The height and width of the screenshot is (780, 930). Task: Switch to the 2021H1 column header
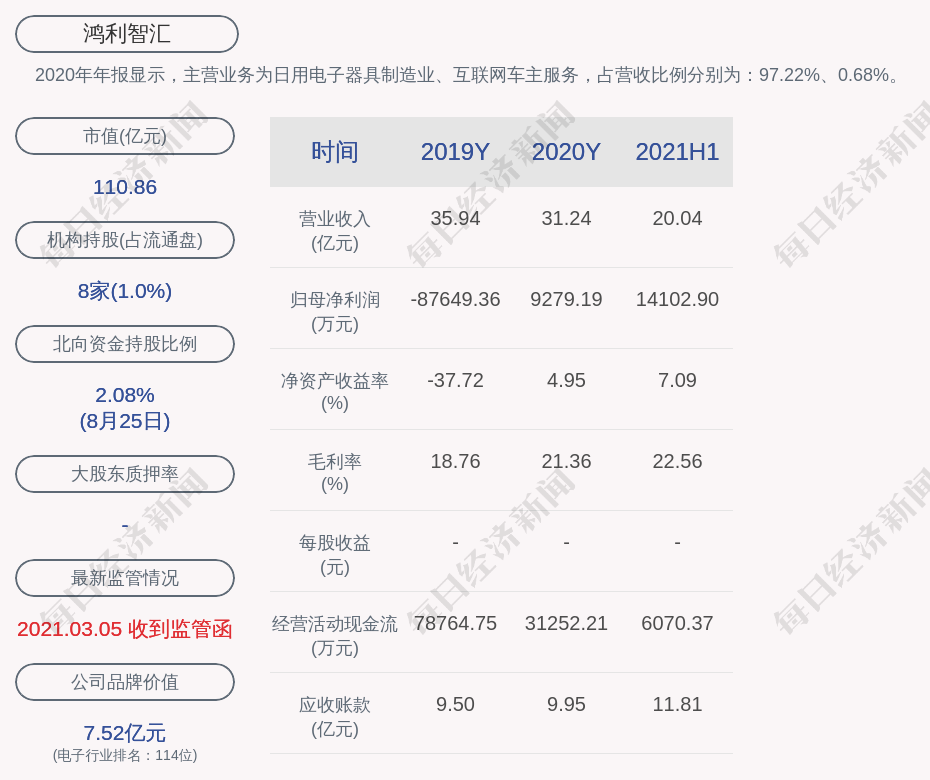click(x=677, y=152)
